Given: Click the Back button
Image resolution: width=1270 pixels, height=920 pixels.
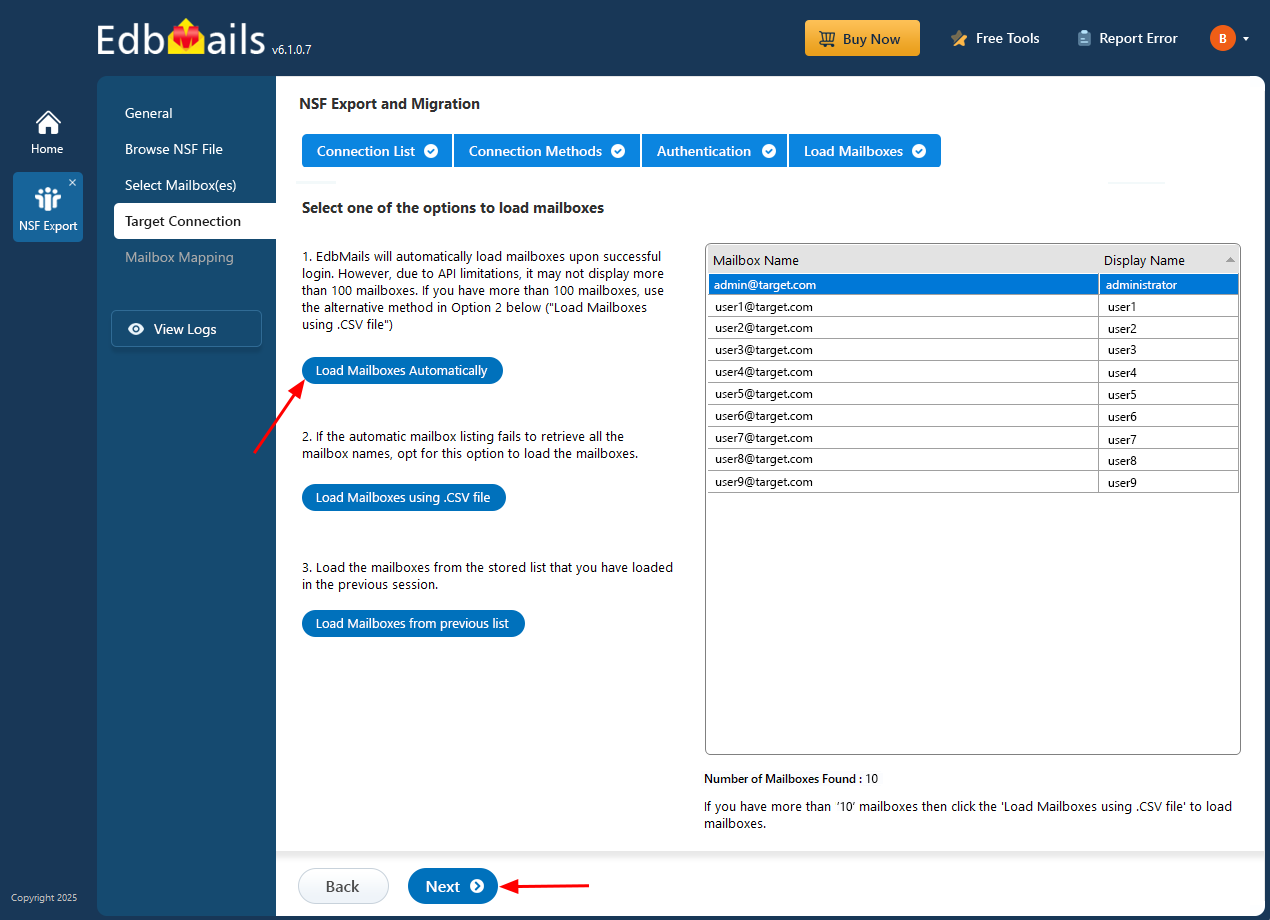Looking at the screenshot, I should tap(343, 886).
